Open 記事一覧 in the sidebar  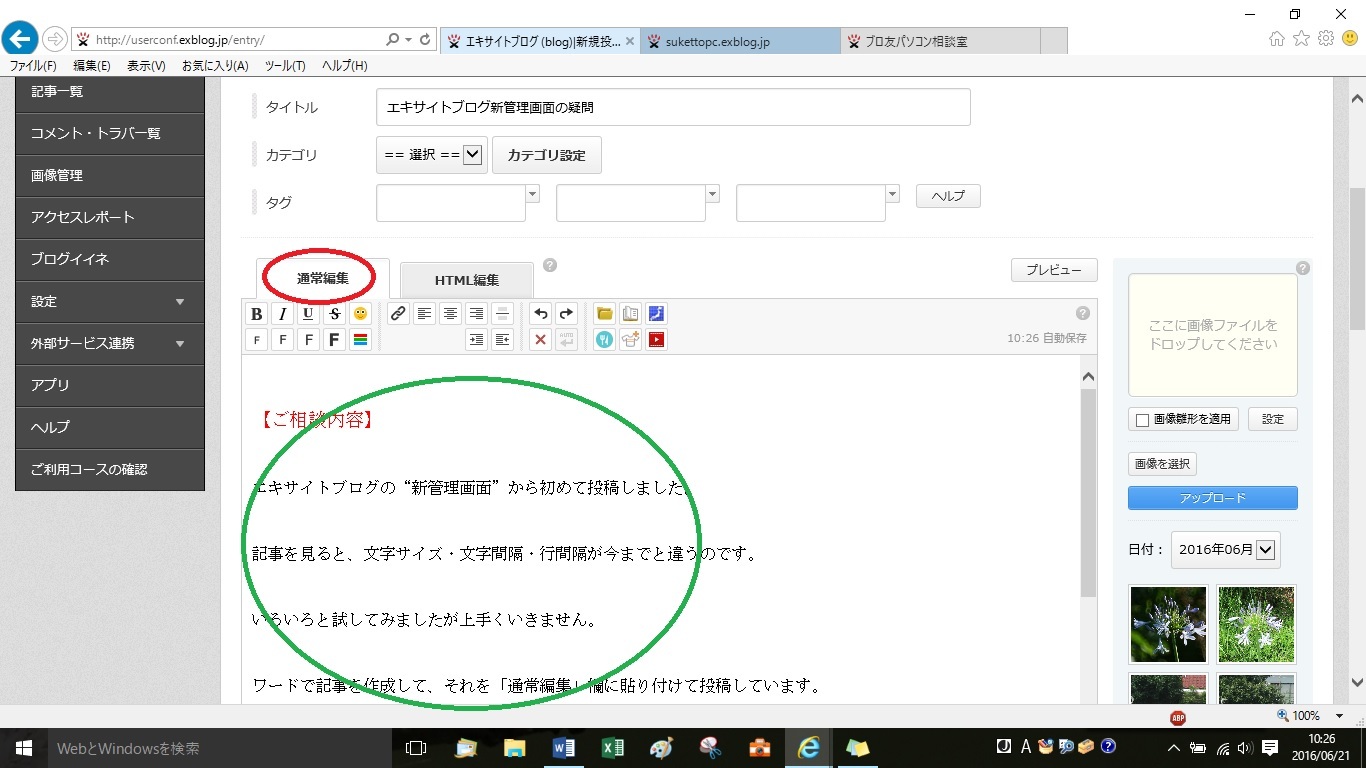tap(110, 91)
